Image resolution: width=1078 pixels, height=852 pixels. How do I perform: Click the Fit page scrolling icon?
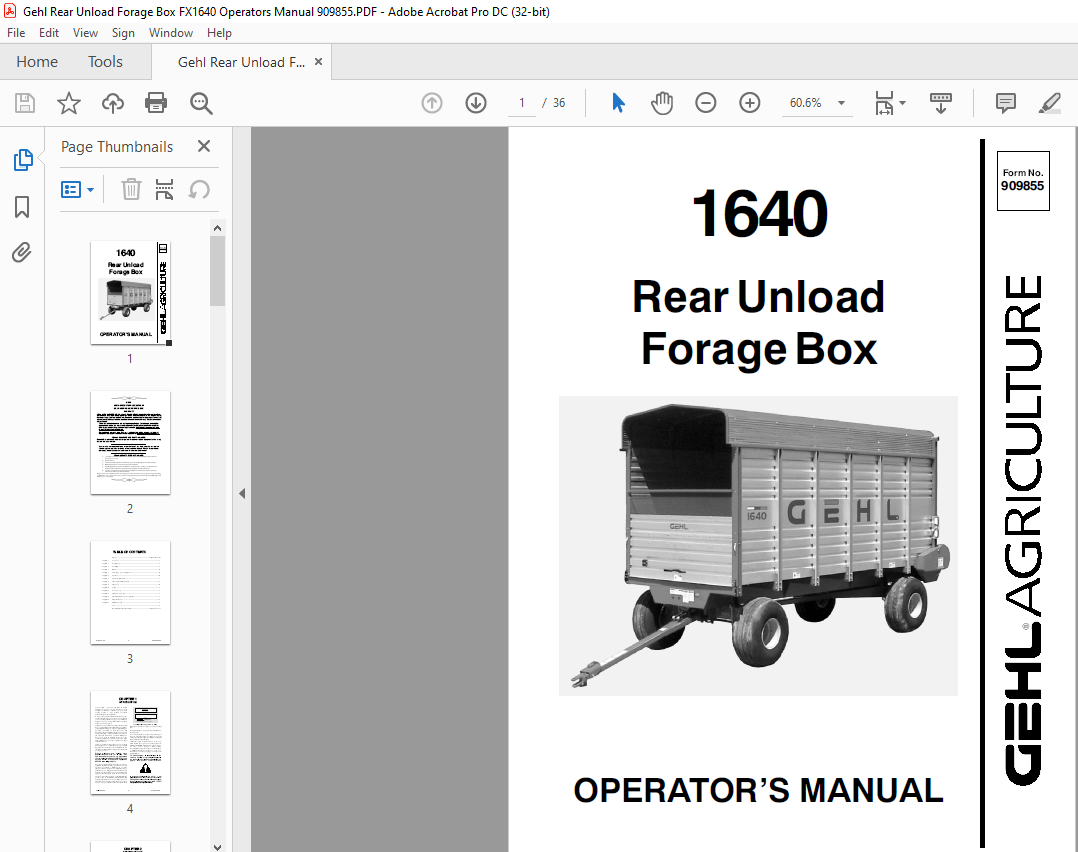[x=884, y=103]
